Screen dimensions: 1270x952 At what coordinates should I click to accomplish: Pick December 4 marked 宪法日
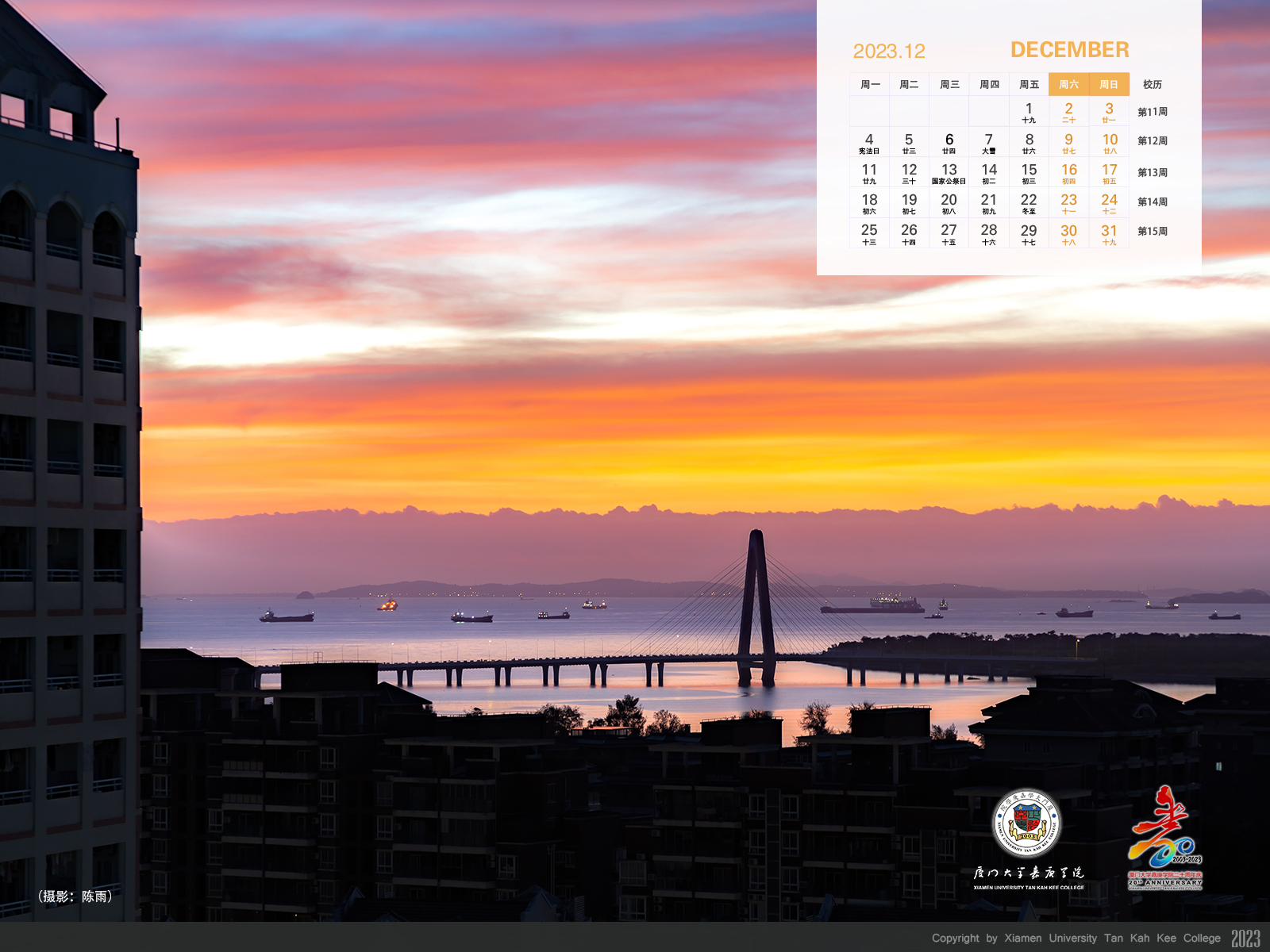[x=869, y=144]
